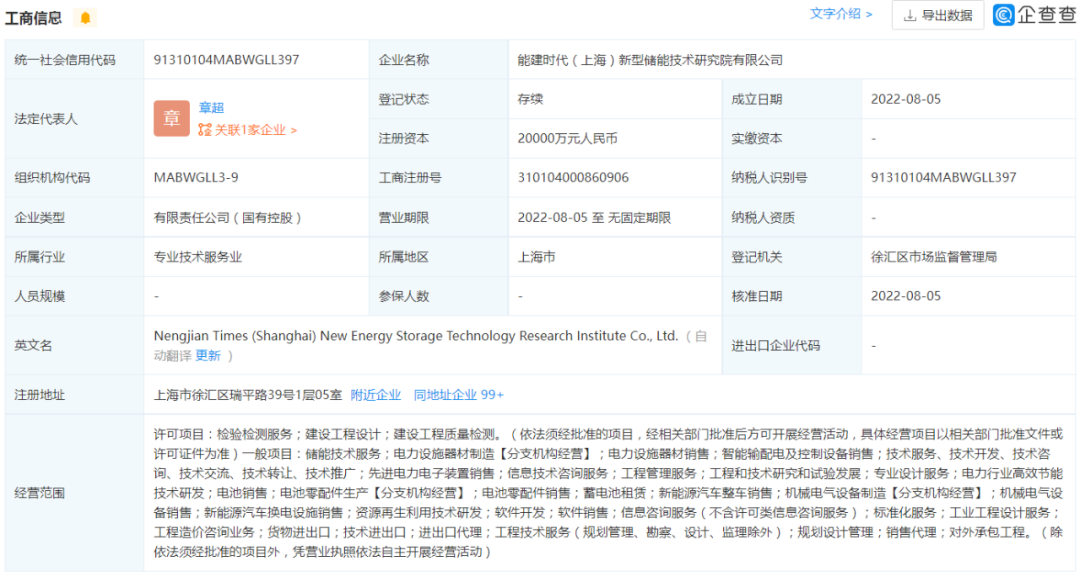Click the 工商信息 section heading
The image size is (1080, 572).
pos(33,18)
